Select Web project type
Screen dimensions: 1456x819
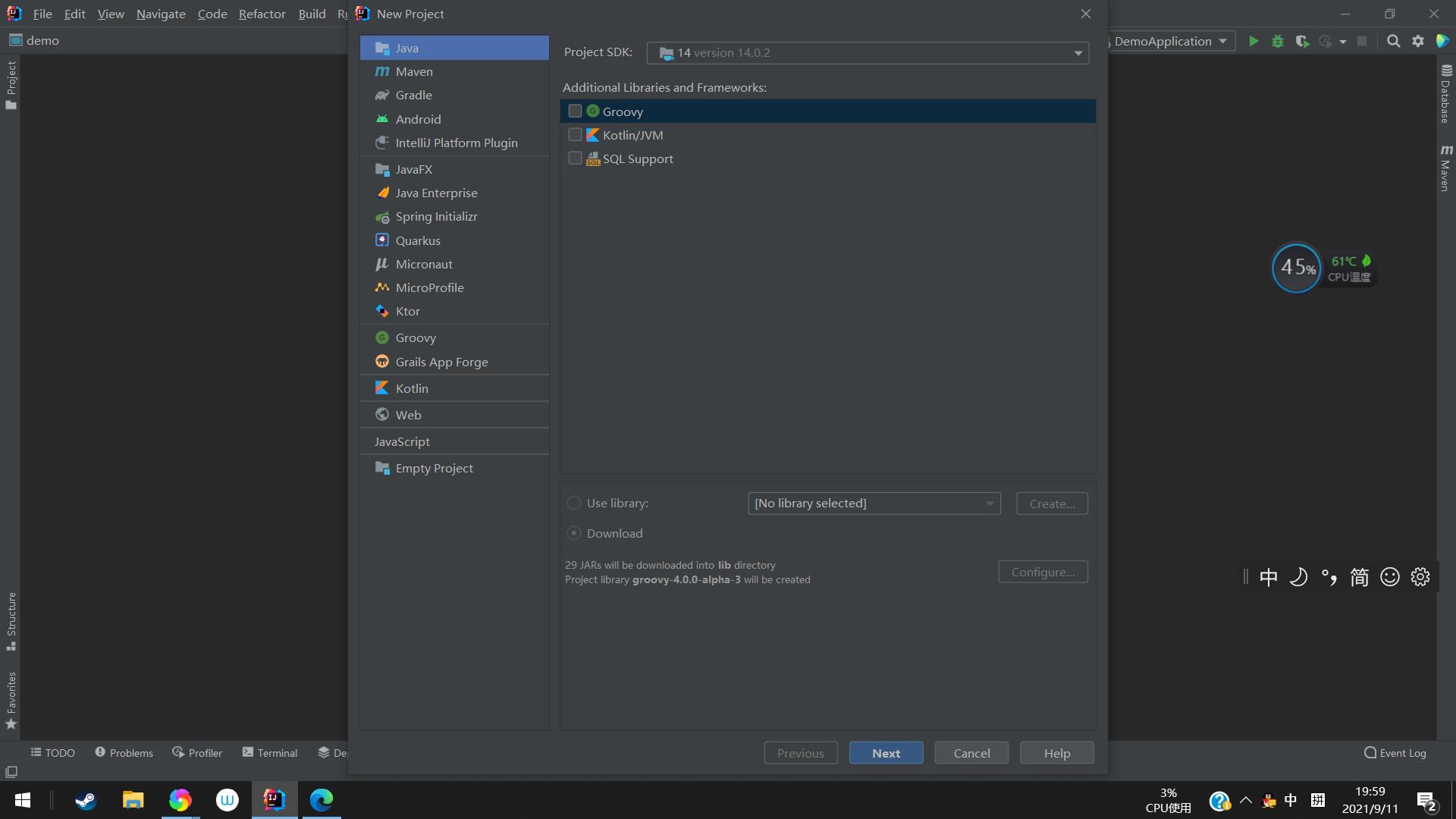coord(454,415)
